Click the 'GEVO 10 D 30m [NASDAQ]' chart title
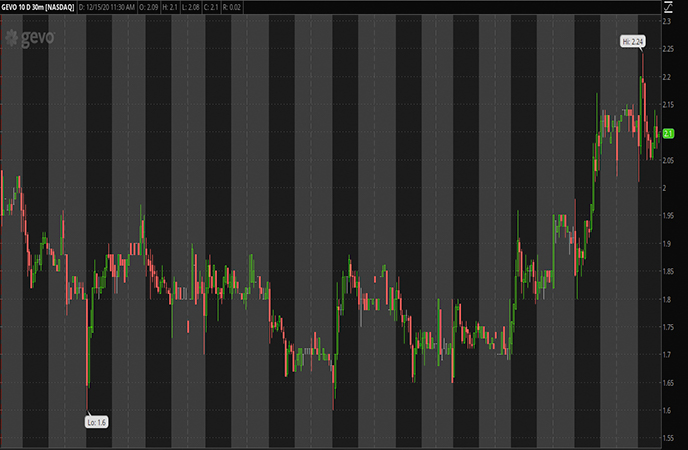 click(x=38, y=7)
